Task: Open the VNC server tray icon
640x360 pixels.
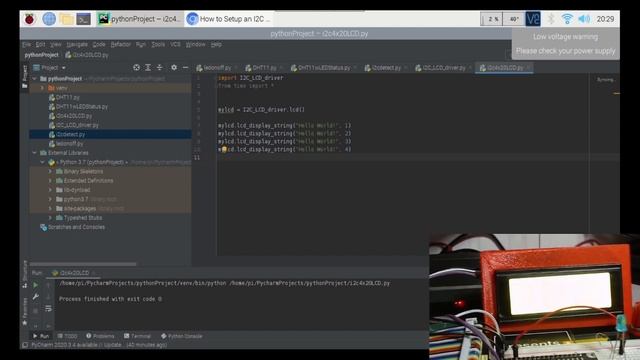Action: point(533,19)
